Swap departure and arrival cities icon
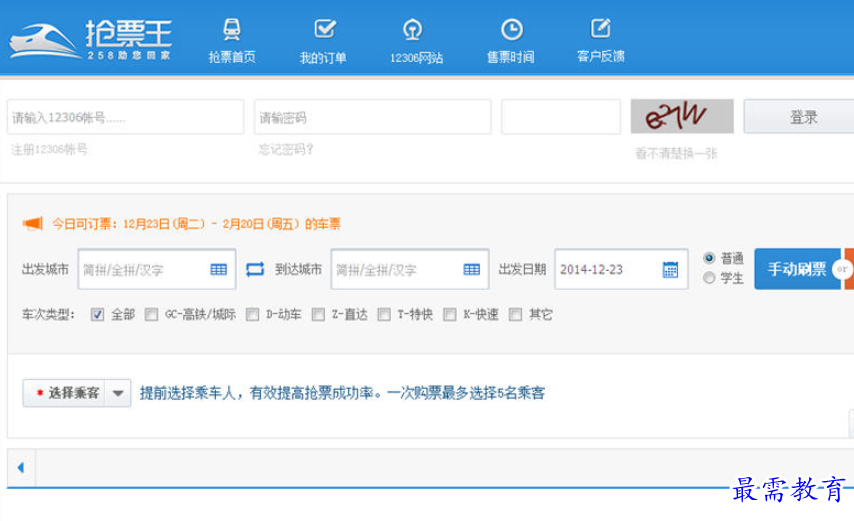Viewport: 854px width, 521px height. (x=255, y=269)
